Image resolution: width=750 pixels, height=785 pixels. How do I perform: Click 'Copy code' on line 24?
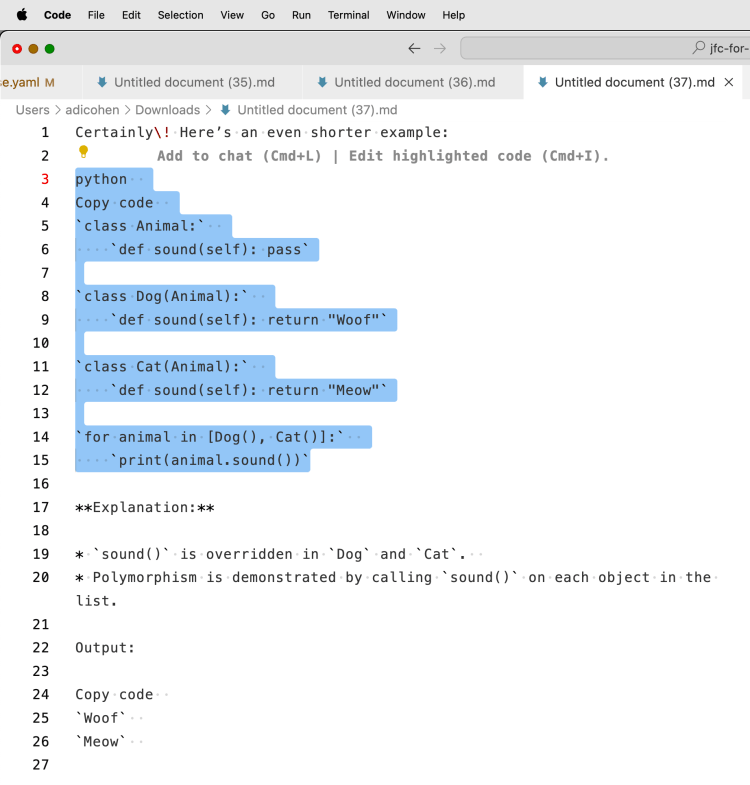114,695
